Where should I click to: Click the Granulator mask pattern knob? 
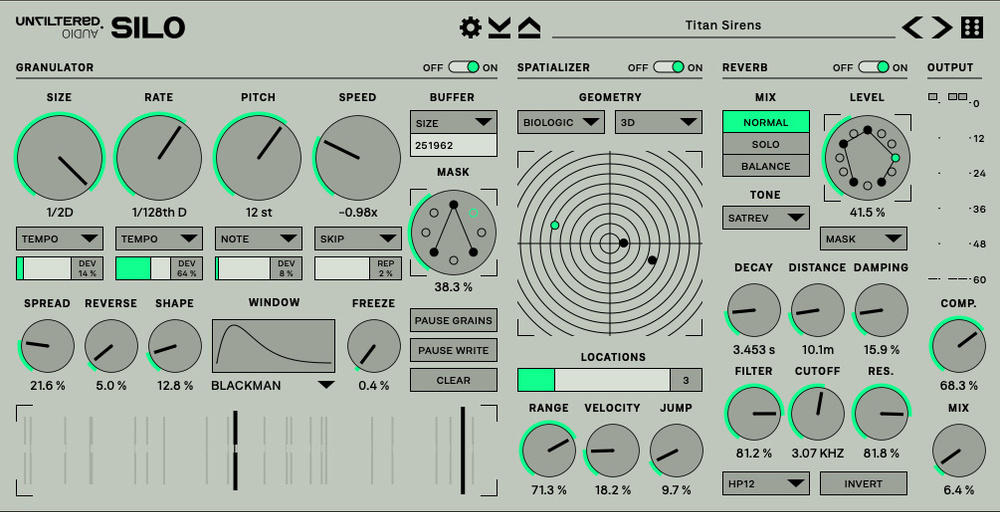click(x=453, y=233)
